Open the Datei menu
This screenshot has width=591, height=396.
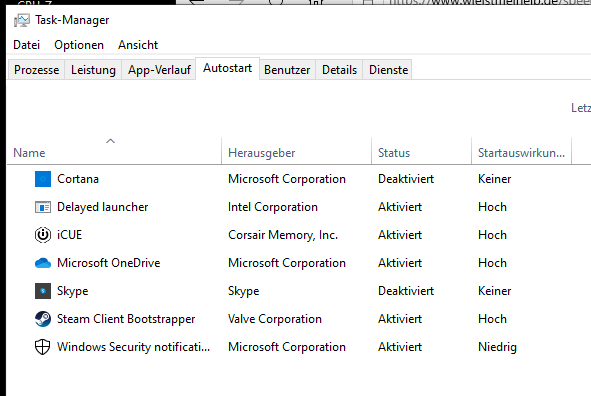click(26, 45)
